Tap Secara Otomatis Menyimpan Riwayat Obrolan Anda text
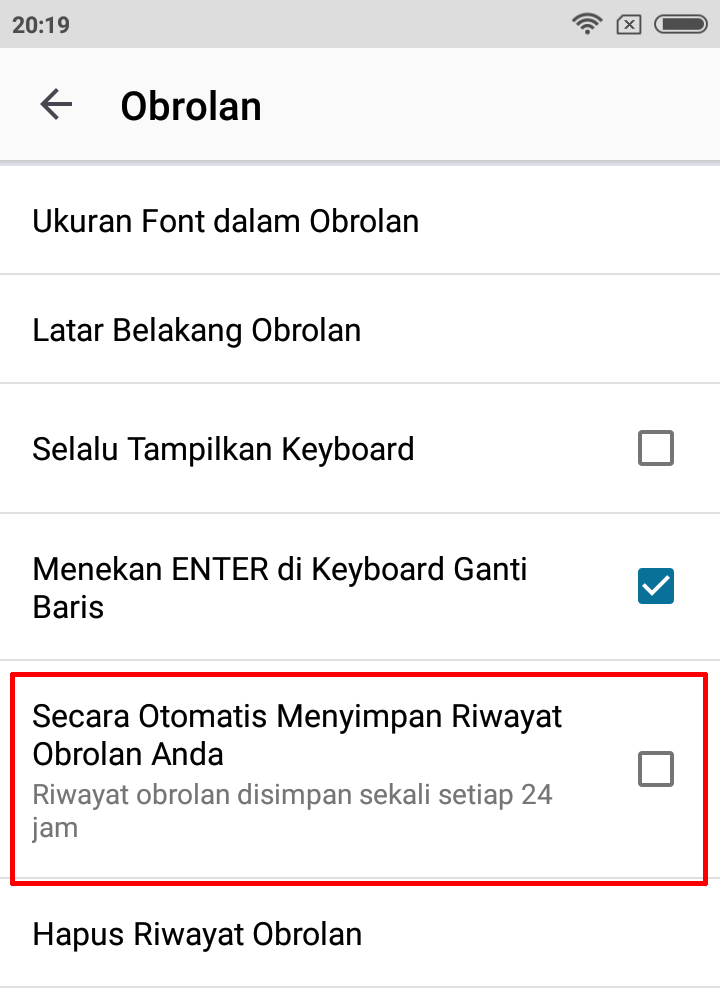Viewport: 720px width, 992px height. click(x=297, y=716)
